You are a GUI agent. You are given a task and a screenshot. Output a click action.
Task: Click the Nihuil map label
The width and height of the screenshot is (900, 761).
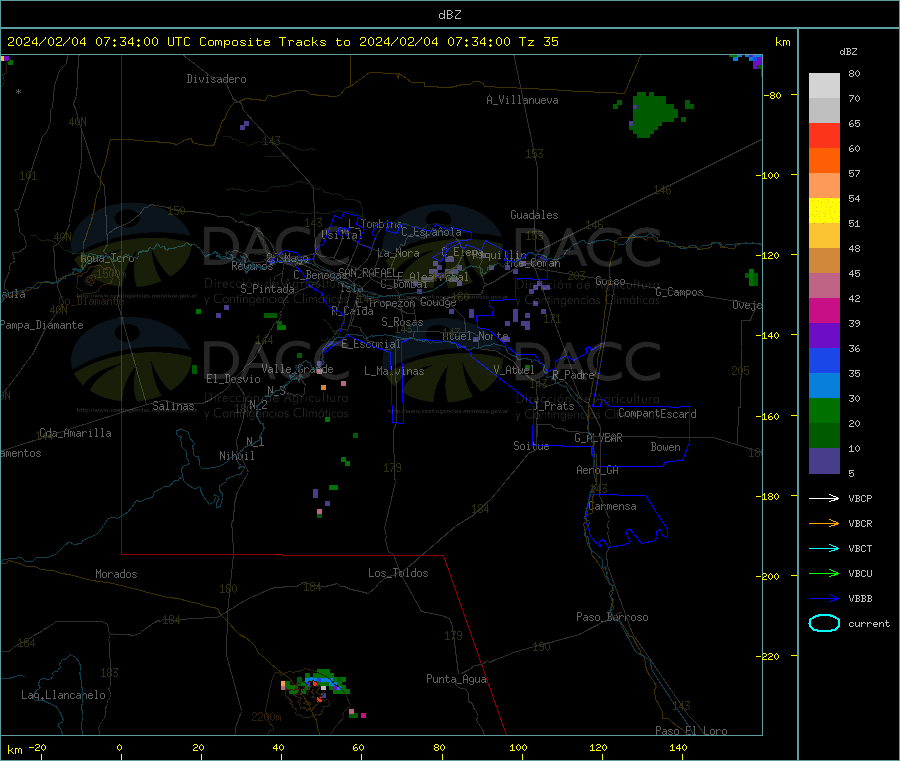236,456
